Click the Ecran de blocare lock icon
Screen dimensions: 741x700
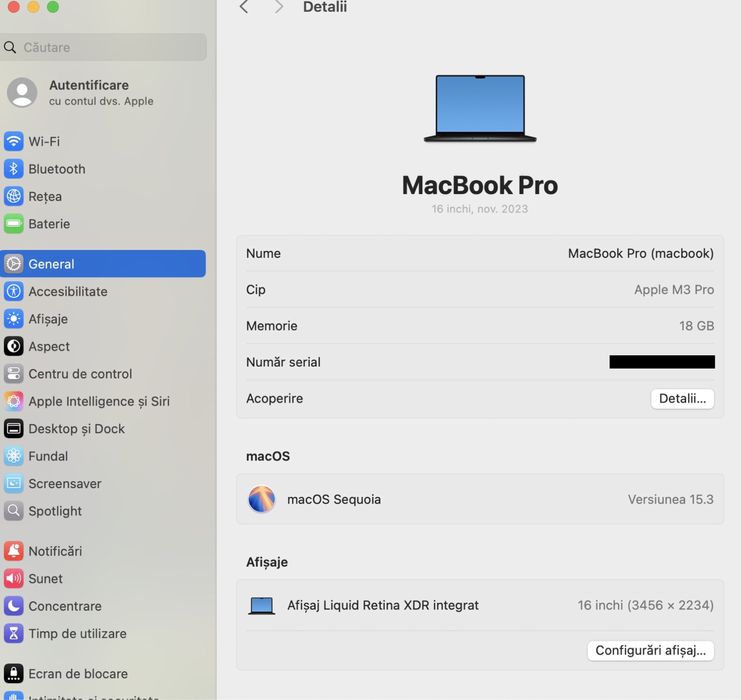(x=14, y=673)
